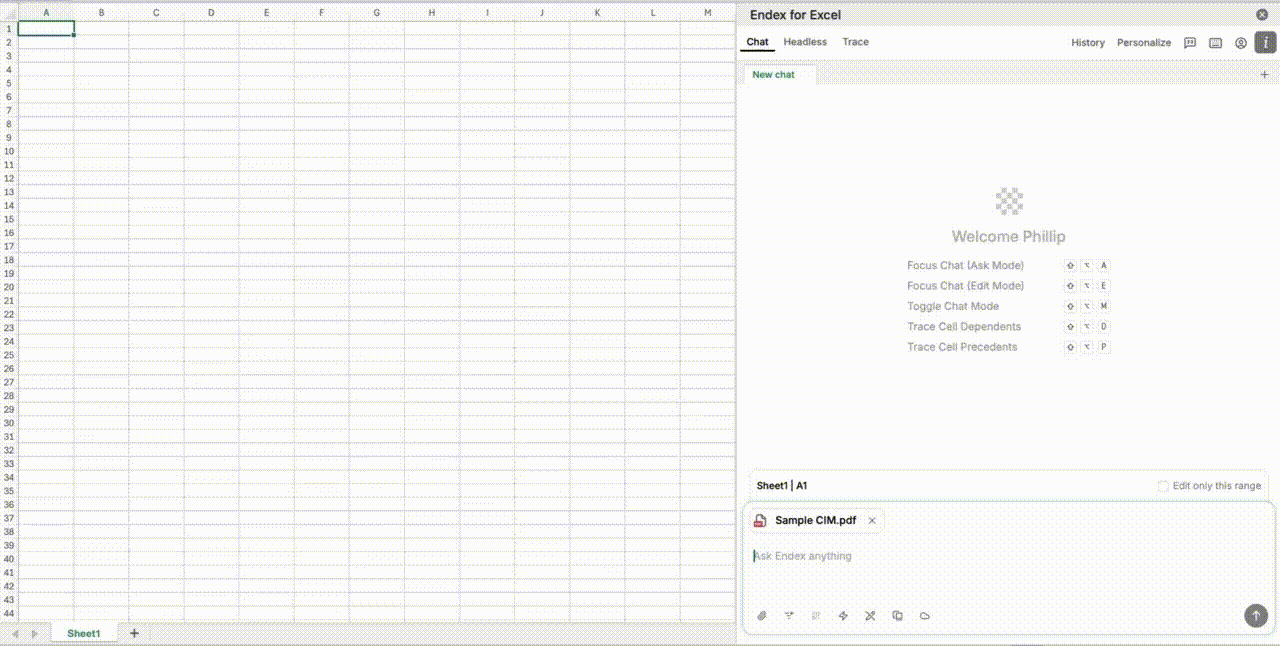Add a new chat tab with plus
This screenshot has width=1280, height=646.
point(1264,75)
